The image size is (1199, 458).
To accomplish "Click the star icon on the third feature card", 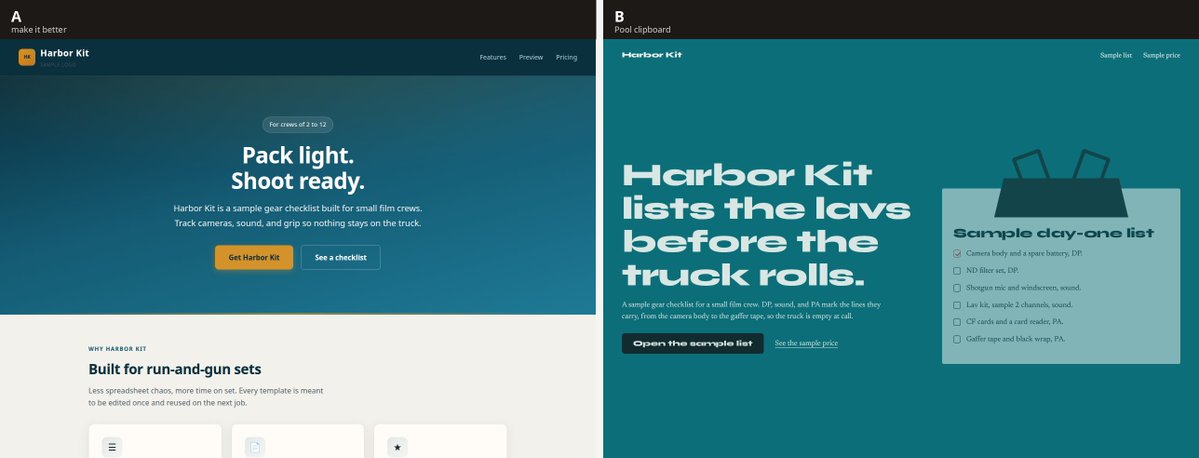I will pyautogui.click(x=397, y=447).
